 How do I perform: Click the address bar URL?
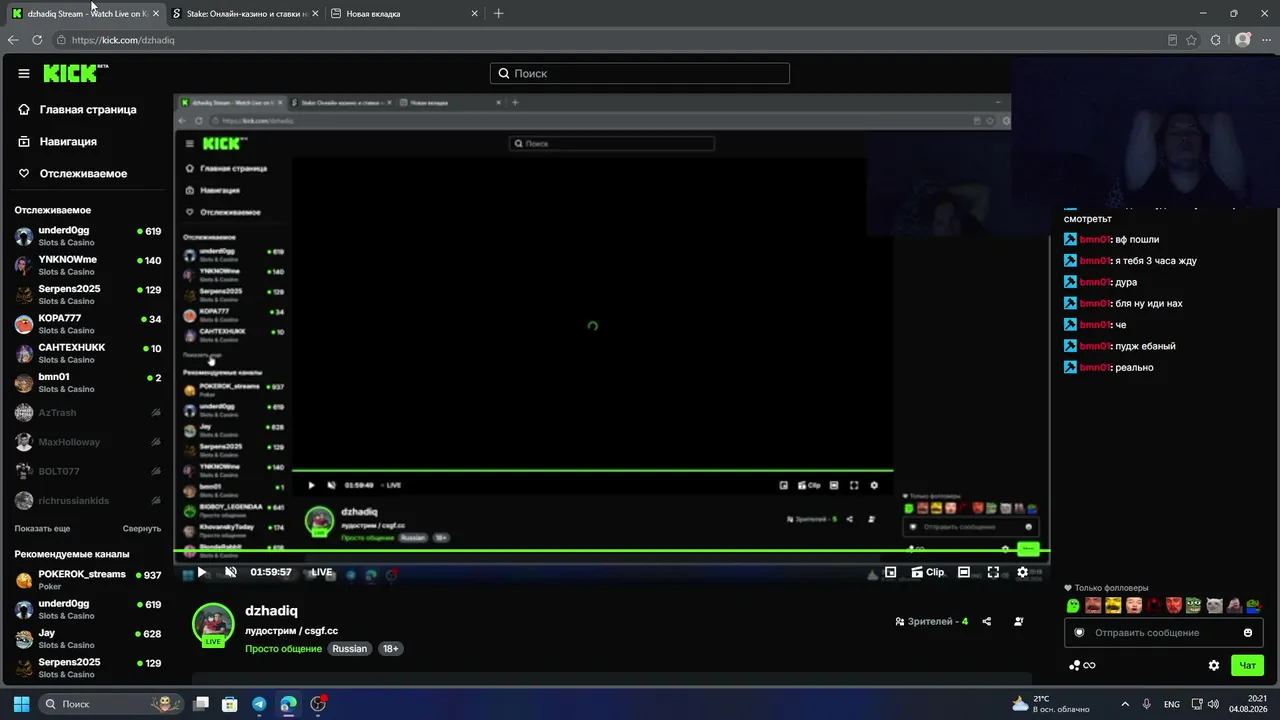(123, 40)
